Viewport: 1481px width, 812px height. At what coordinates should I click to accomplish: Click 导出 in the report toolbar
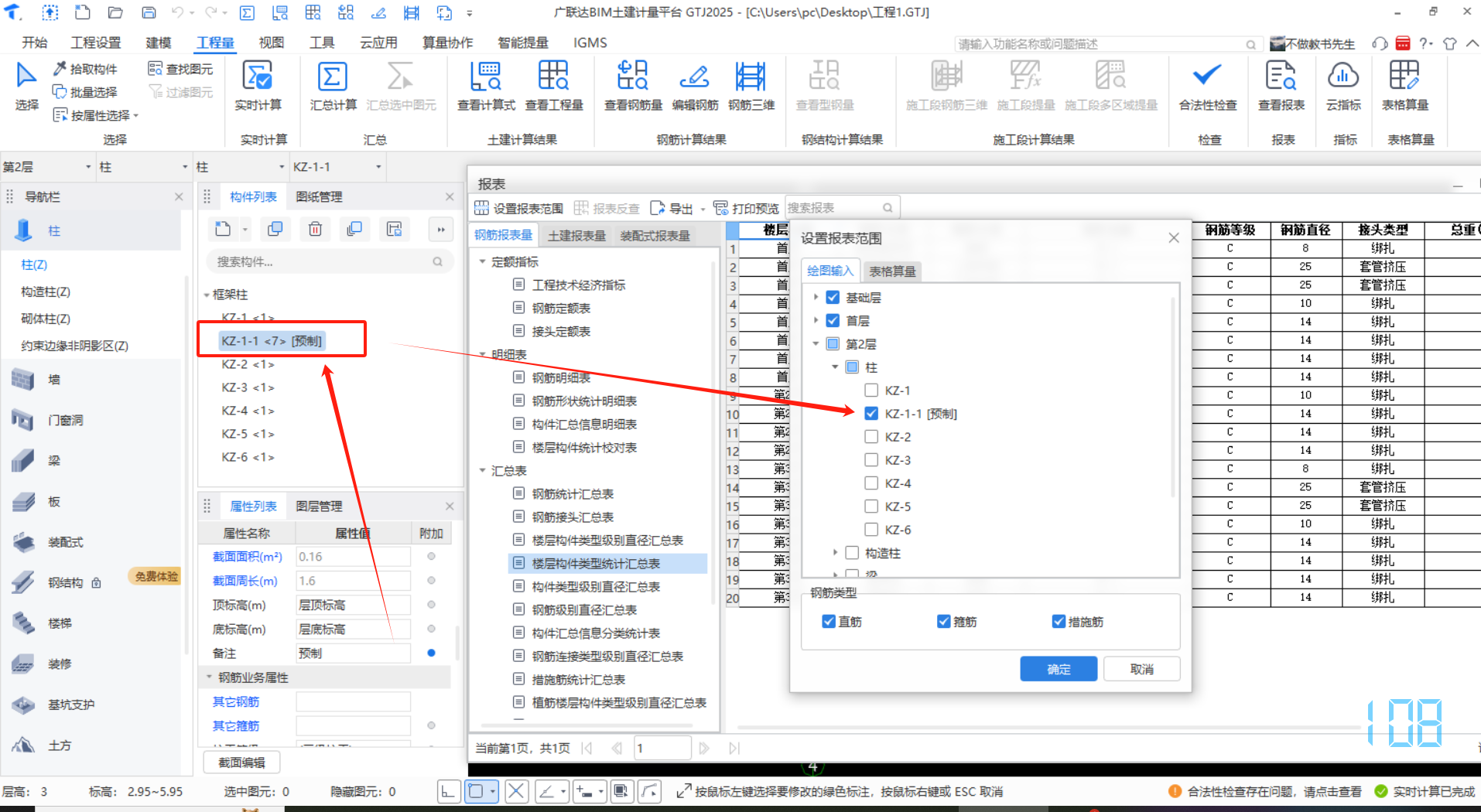[x=672, y=208]
